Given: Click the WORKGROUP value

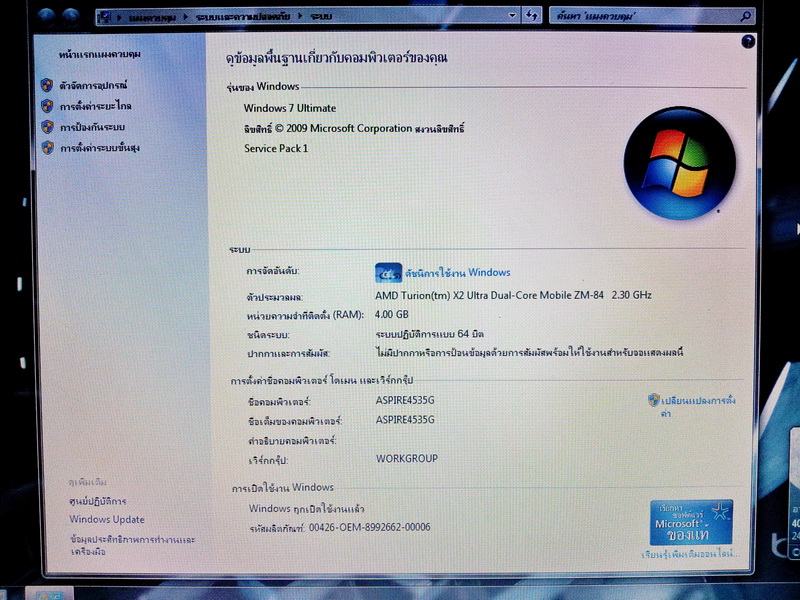Looking at the screenshot, I should 407,459.
